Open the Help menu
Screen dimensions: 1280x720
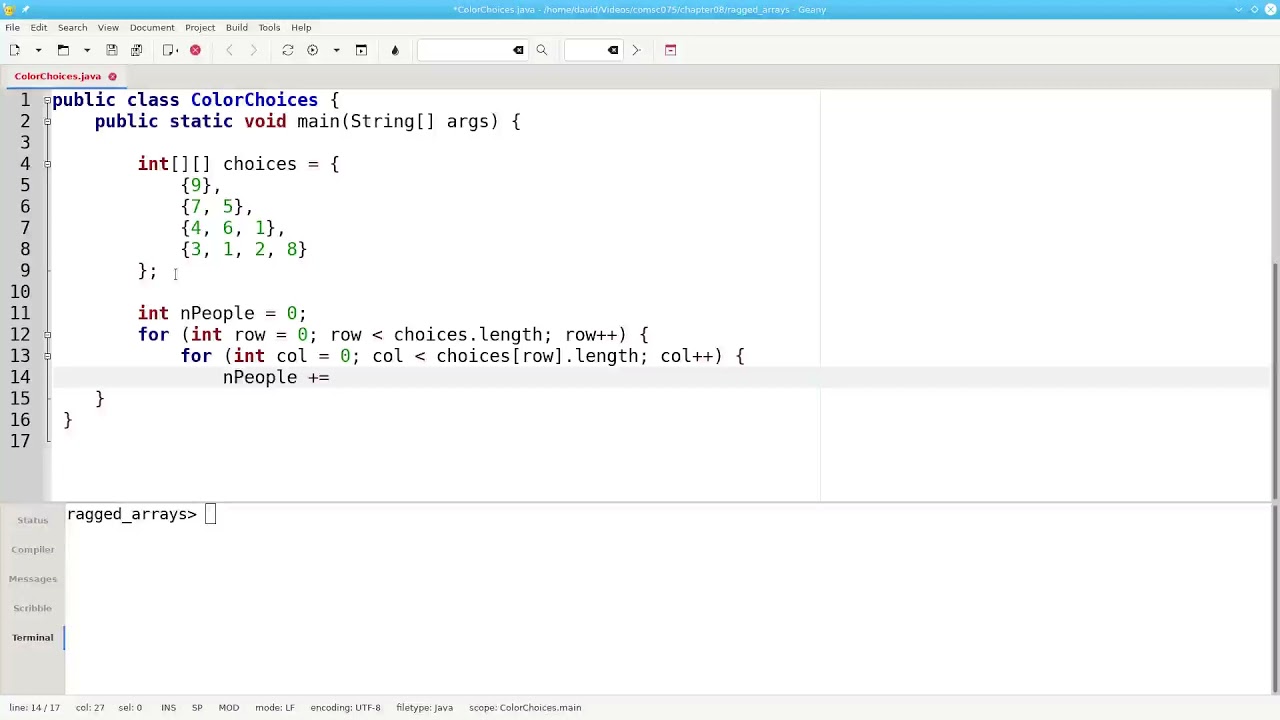point(301,27)
